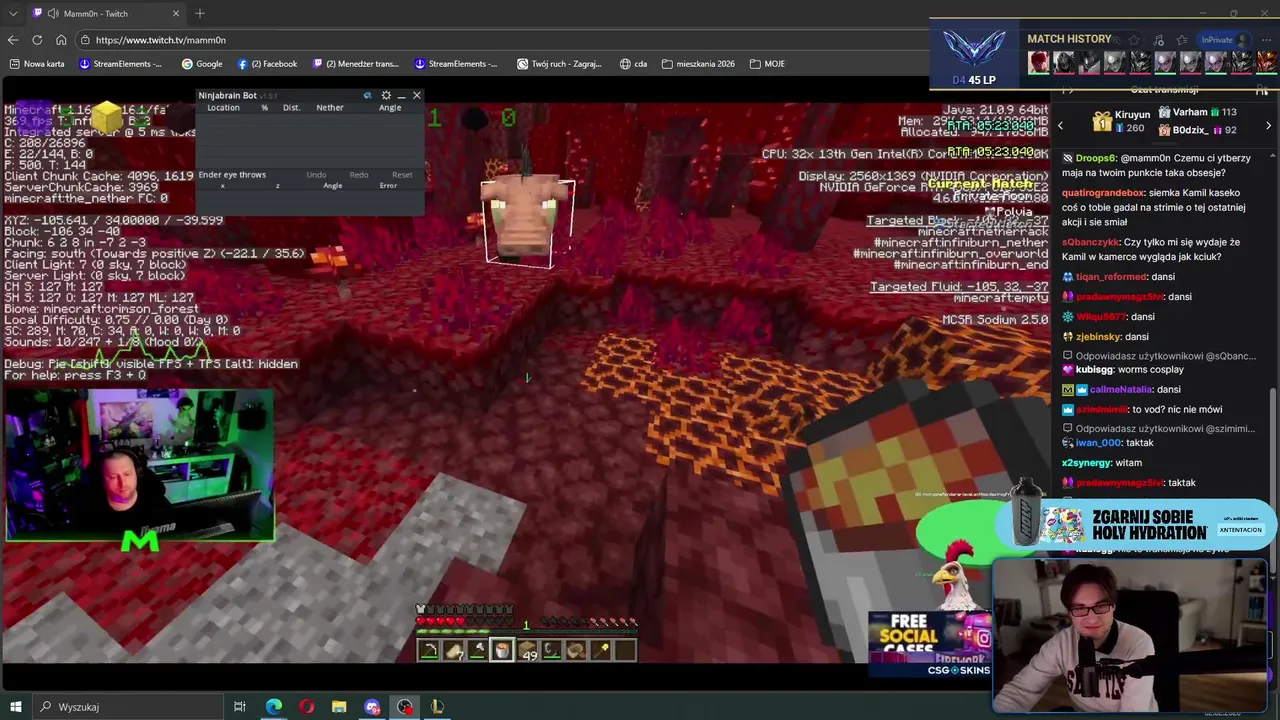Click callmeNatalia username in chat
The width and height of the screenshot is (1280, 720).
[1121, 390]
